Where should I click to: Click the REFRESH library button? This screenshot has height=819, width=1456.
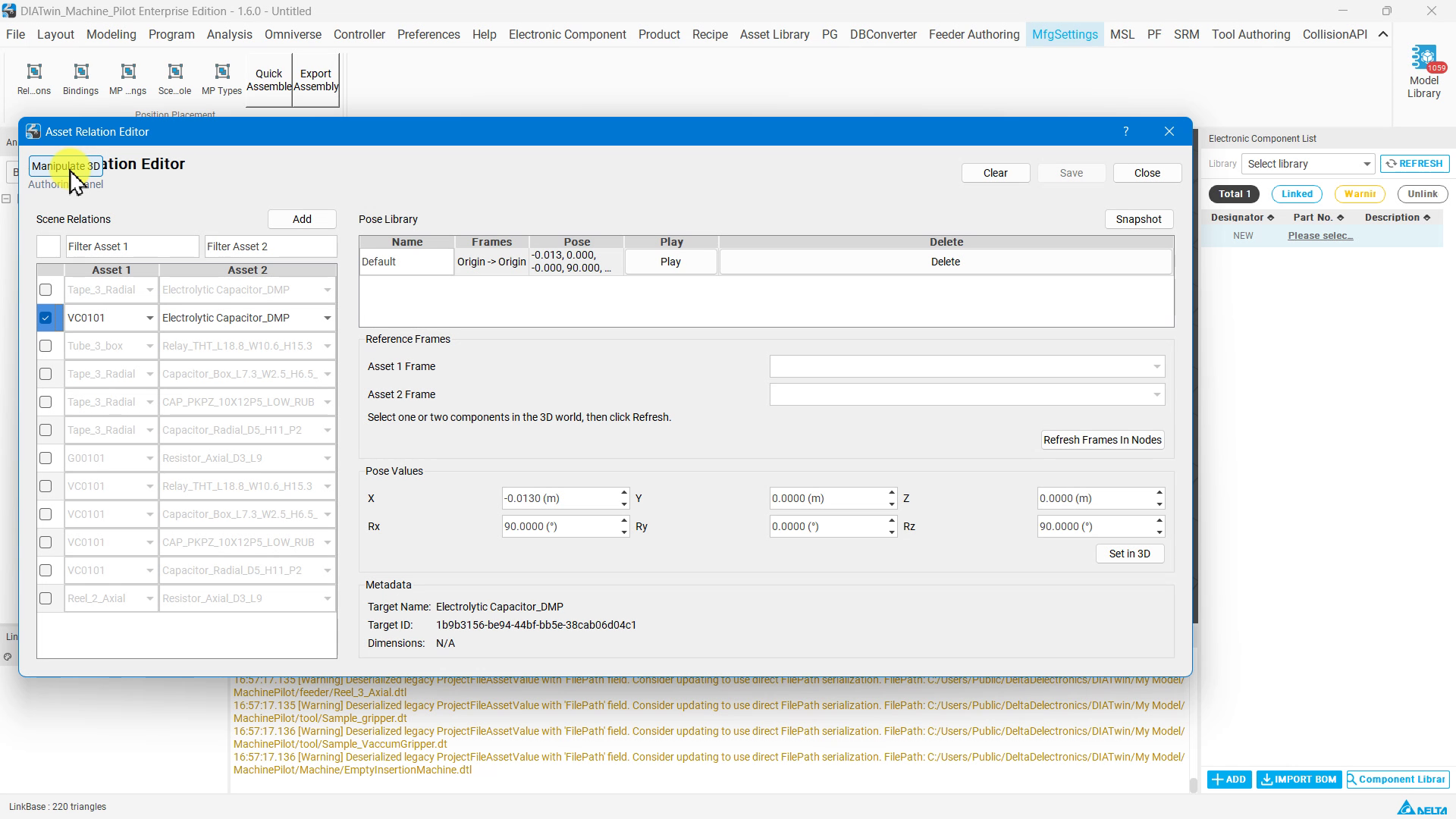(x=1414, y=164)
